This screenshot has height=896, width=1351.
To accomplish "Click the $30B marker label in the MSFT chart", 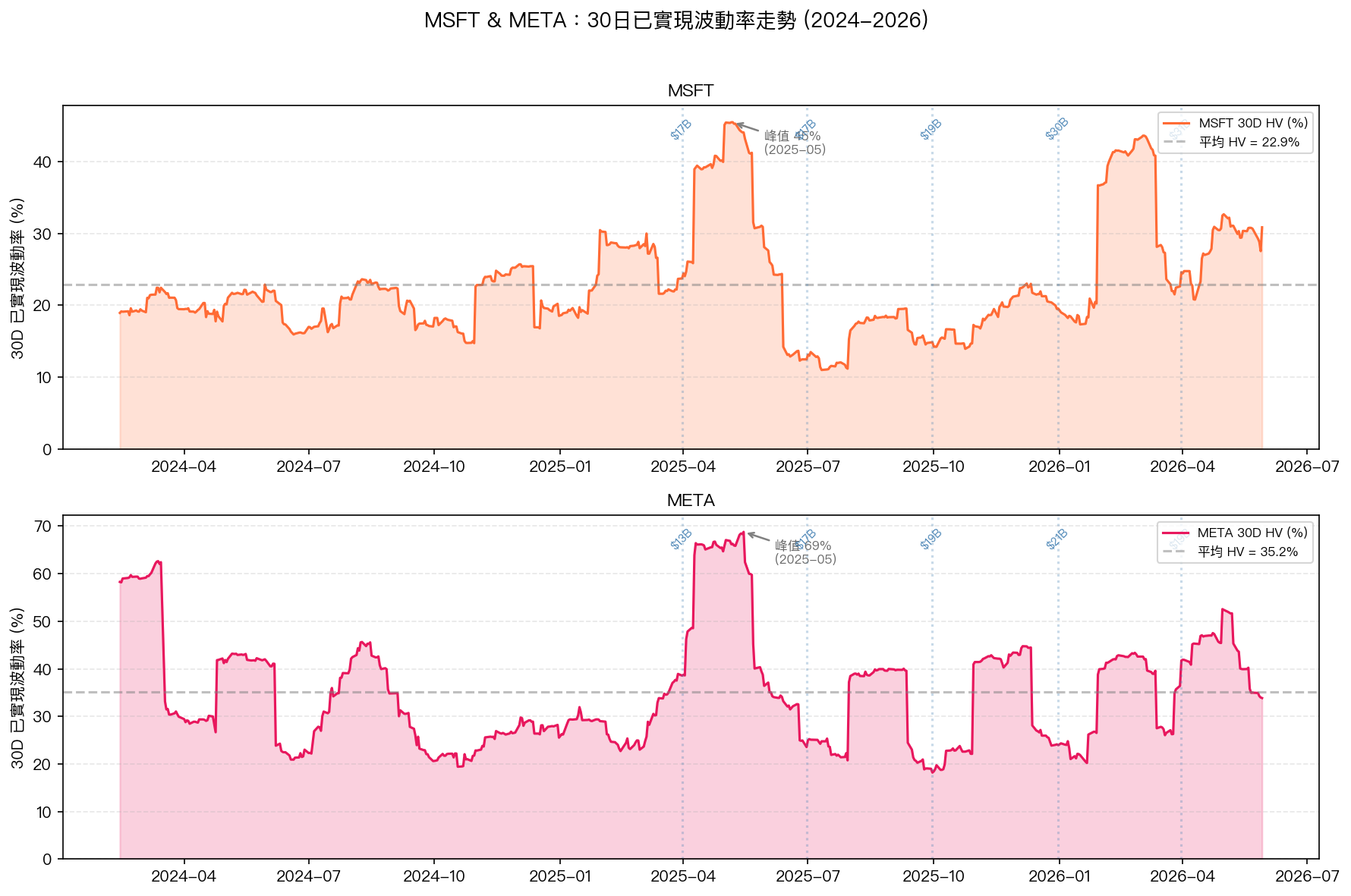I will pos(1057,129).
